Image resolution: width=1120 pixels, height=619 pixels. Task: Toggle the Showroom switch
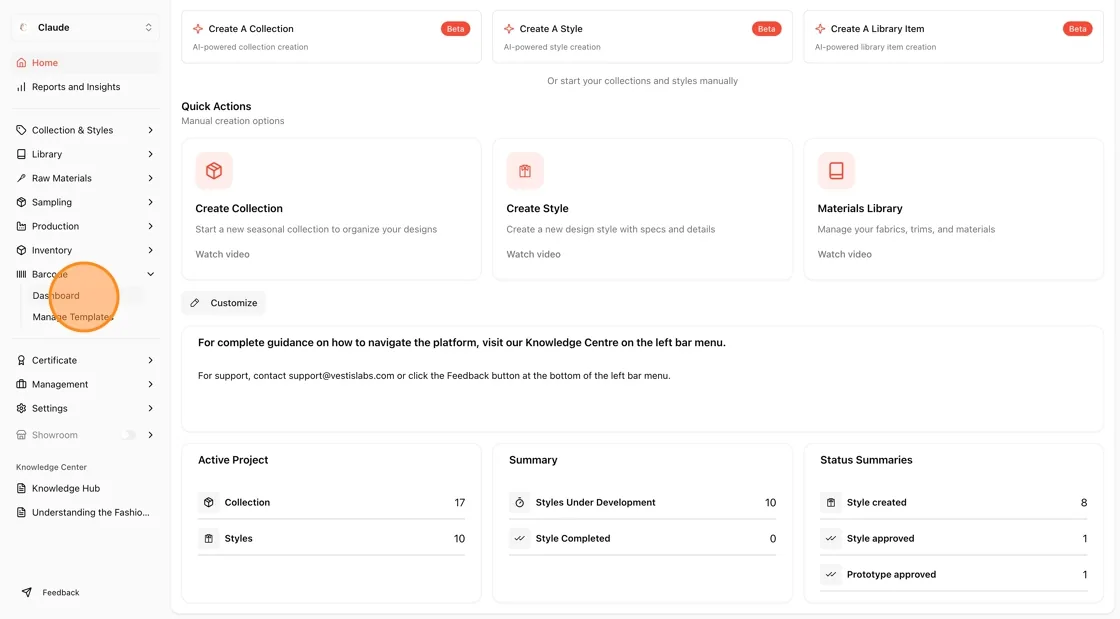[x=128, y=435]
